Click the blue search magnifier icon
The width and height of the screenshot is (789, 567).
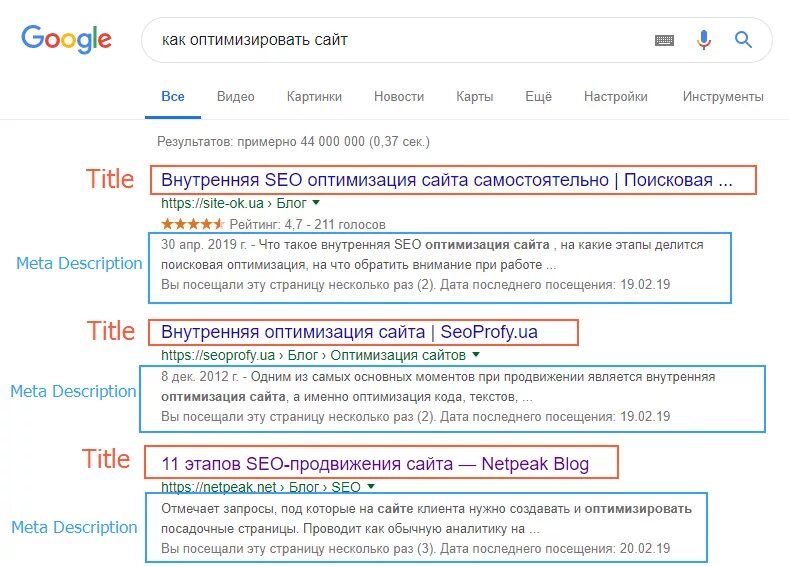click(x=743, y=39)
